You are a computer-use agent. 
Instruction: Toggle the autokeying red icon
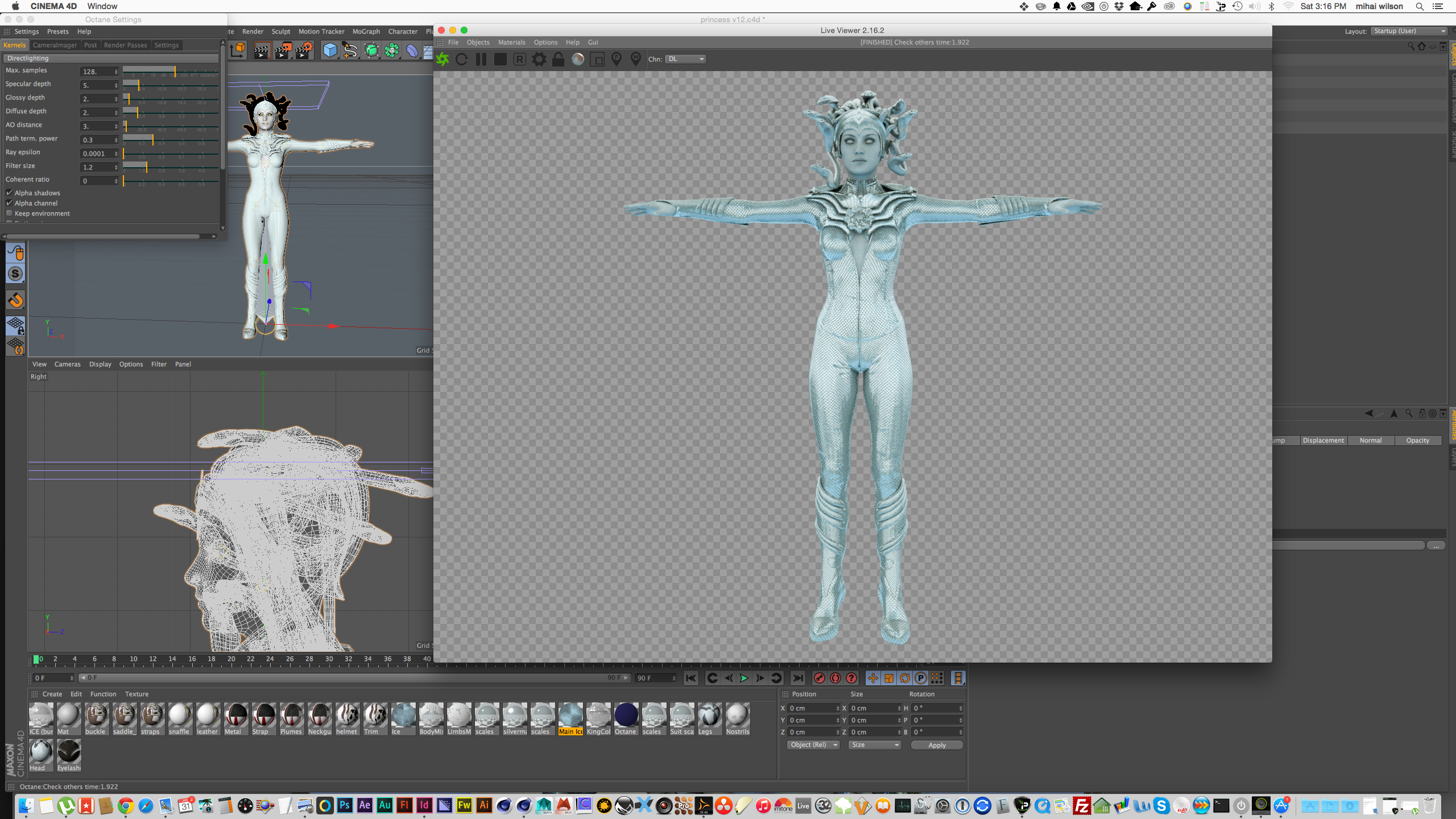[x=835, y=678]
